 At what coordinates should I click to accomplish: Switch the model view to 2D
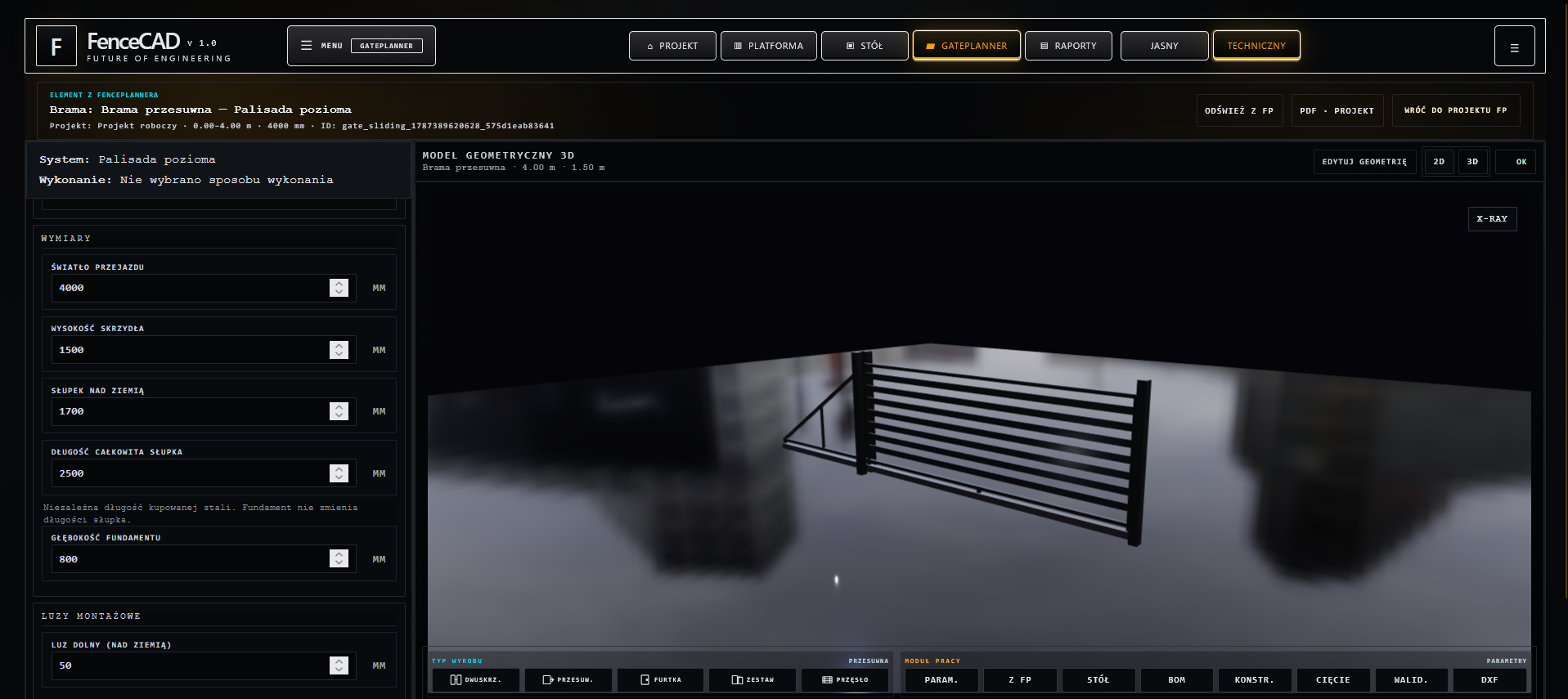point(1439,162)
